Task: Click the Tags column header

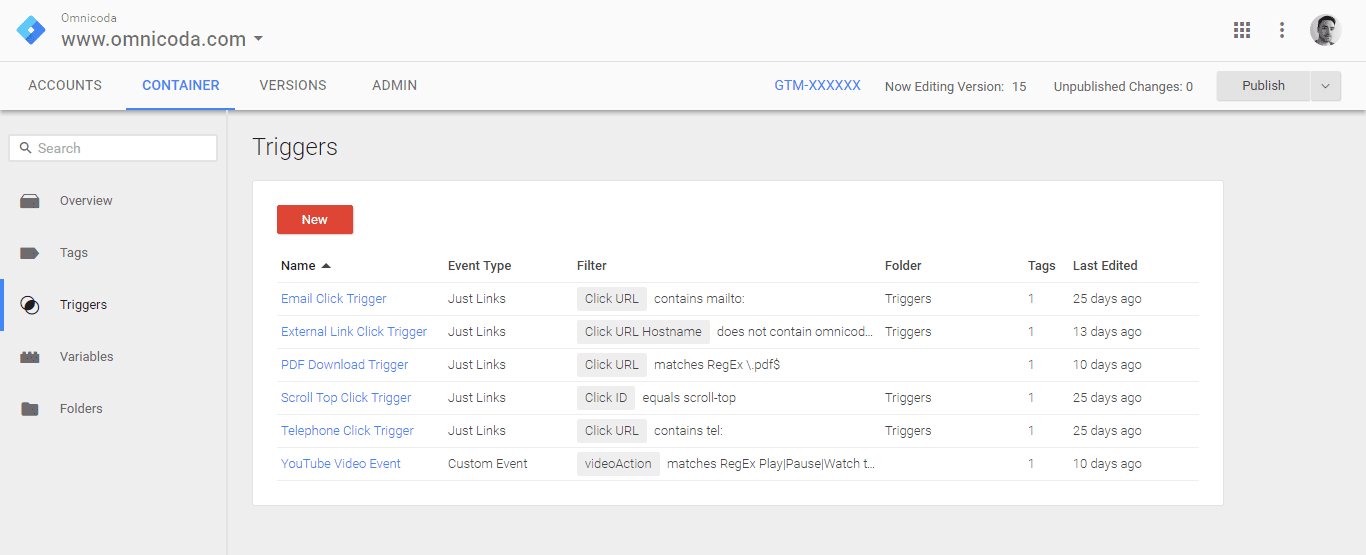Action: point(1041,266)
